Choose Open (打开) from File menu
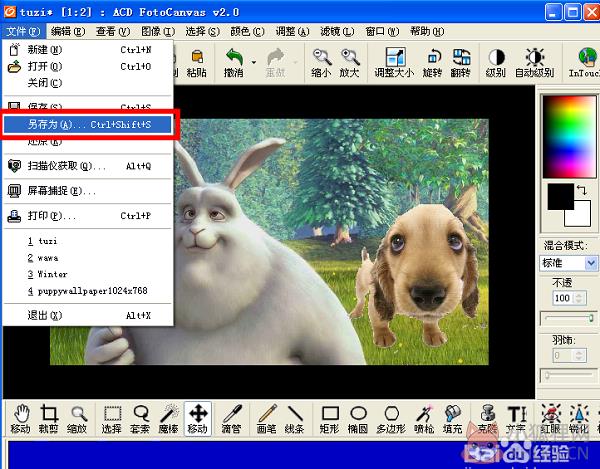This screenshot has height=469, width=600. pyautogui.click(x=88, y=67)
